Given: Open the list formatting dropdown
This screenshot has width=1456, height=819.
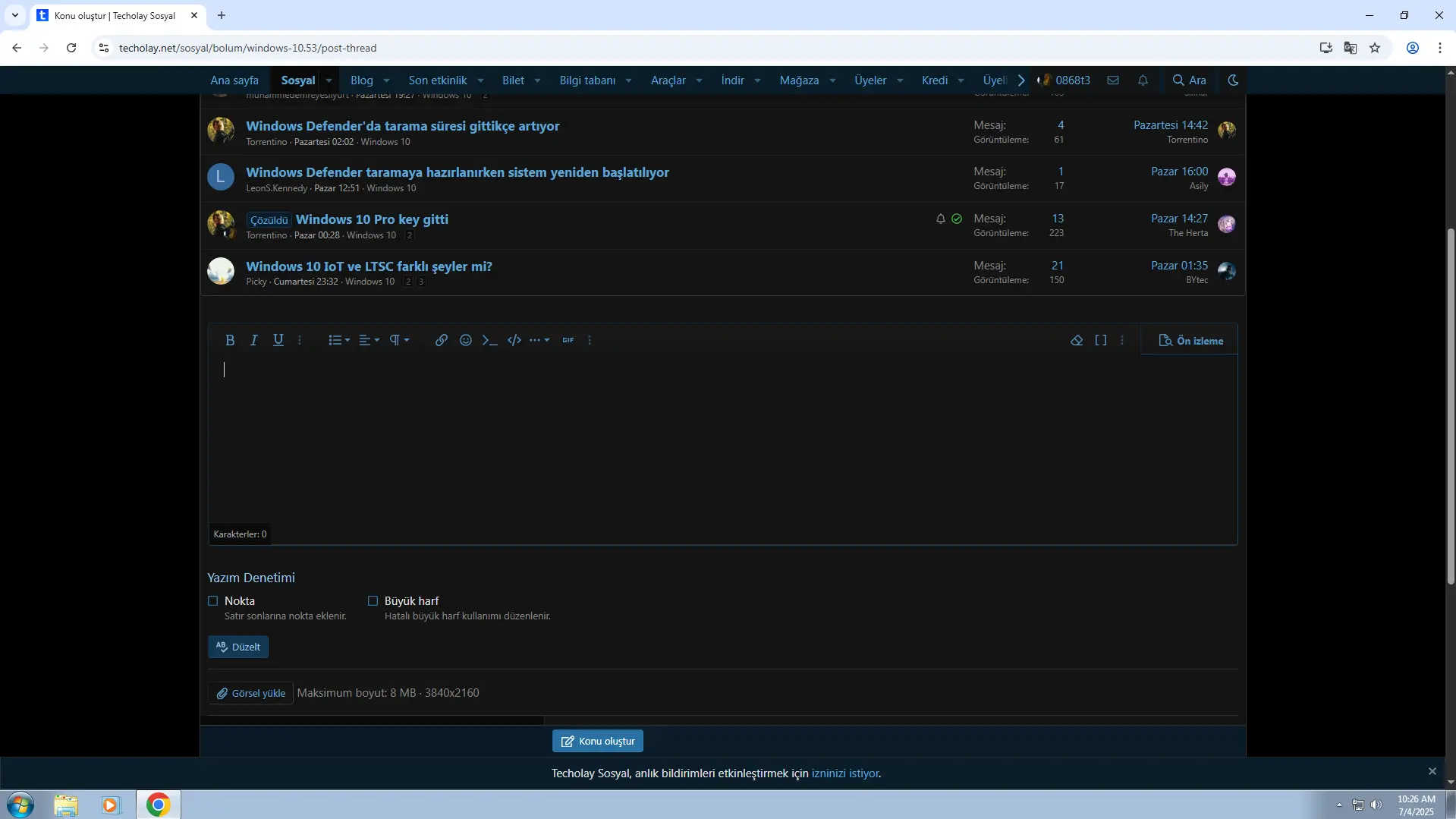Looking at the screenshot, I should (339, 340).
